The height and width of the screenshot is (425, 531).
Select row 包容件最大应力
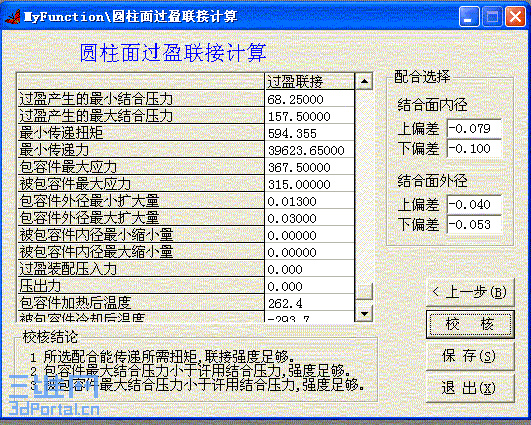186,167
